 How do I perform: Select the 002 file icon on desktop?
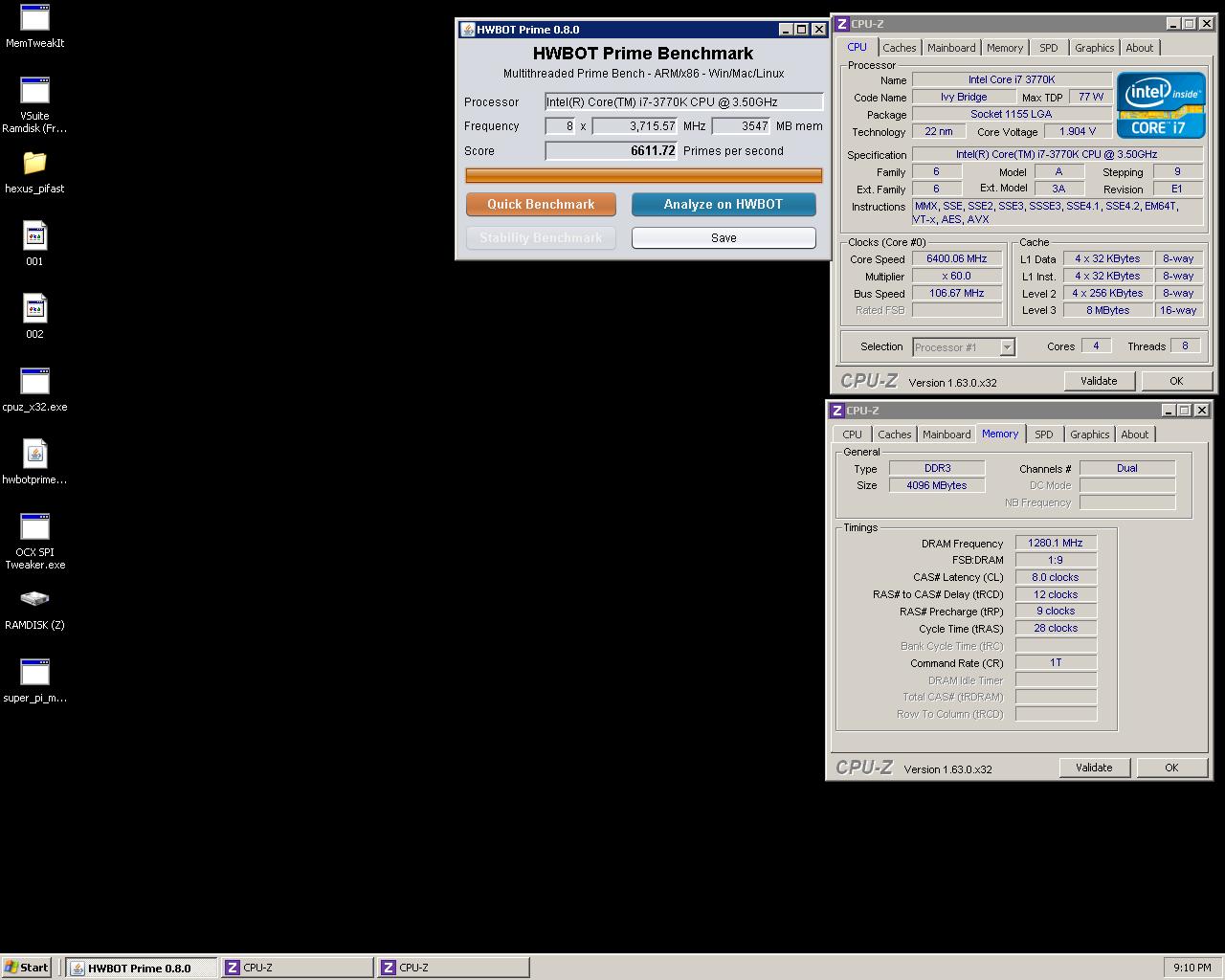click(x=34, y=317)
